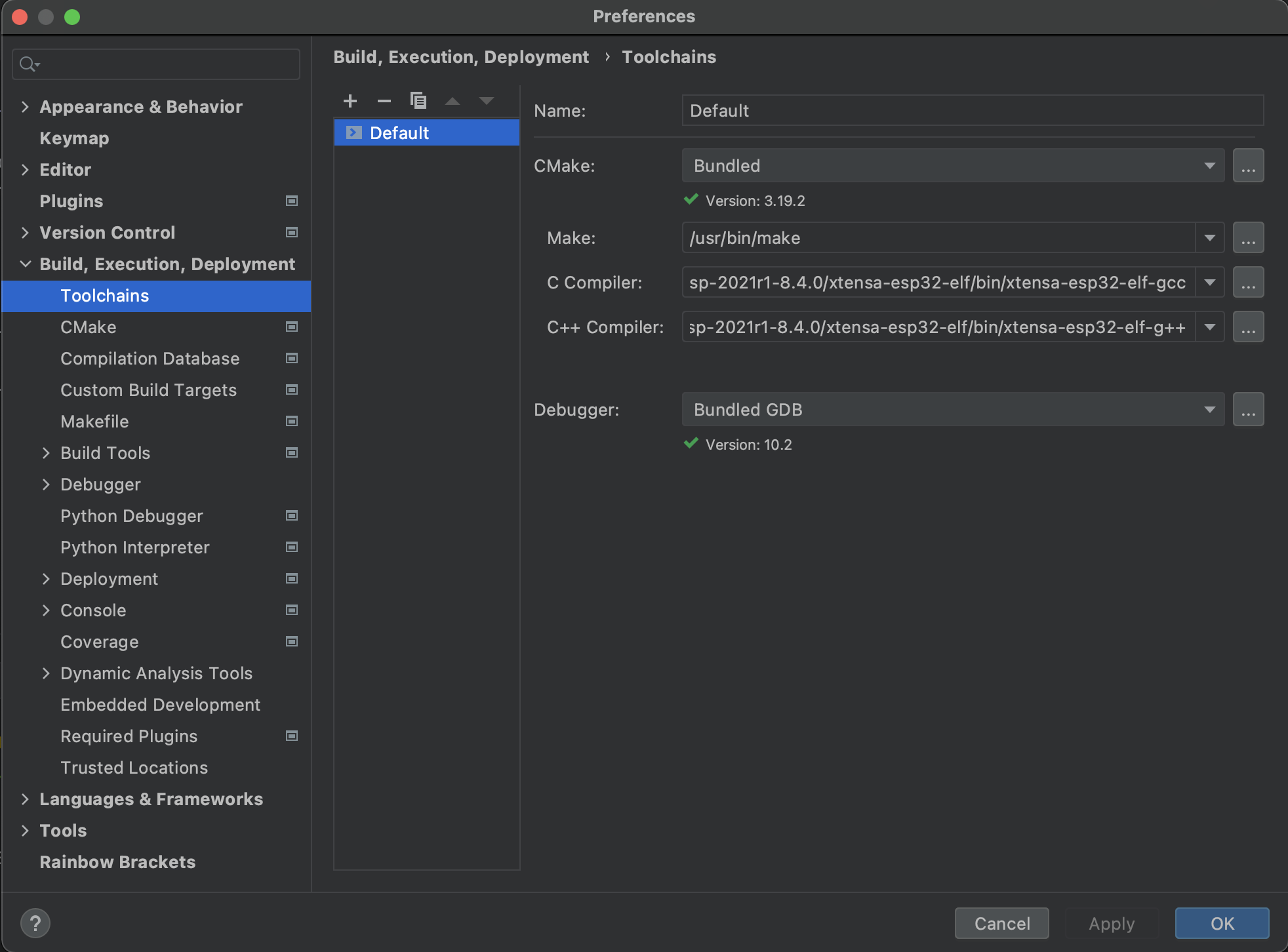
Task: Click the remove toolchain minus icon
Action: (384, 101)
